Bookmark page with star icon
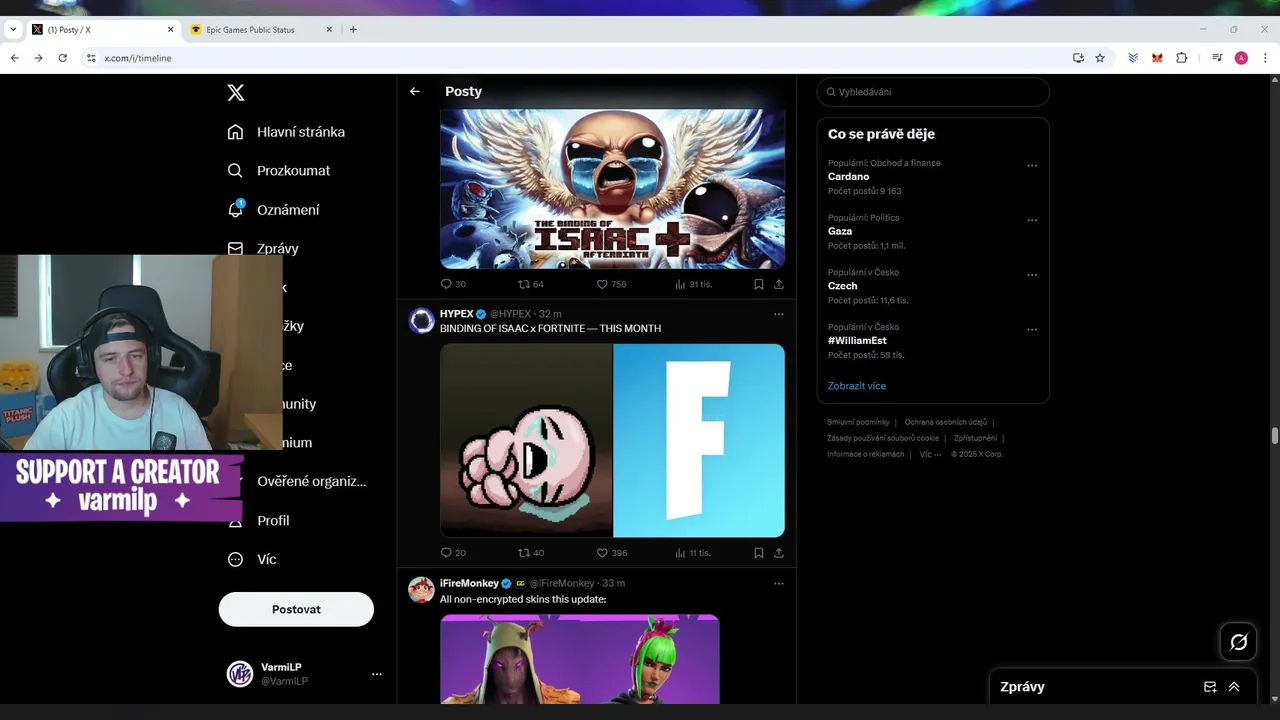This screenshot has height=720, width=1280. pyautogui.click(x=1100, y=58)
